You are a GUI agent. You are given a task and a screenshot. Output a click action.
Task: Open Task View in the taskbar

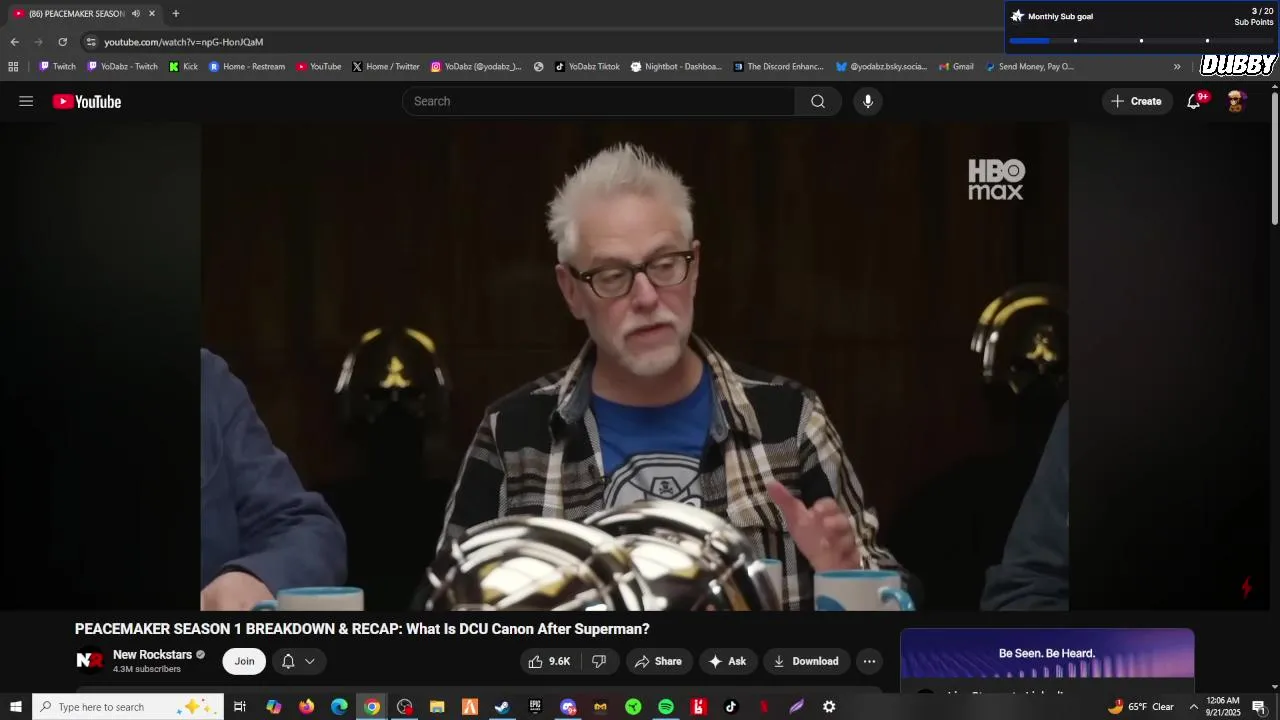point(240,707)
